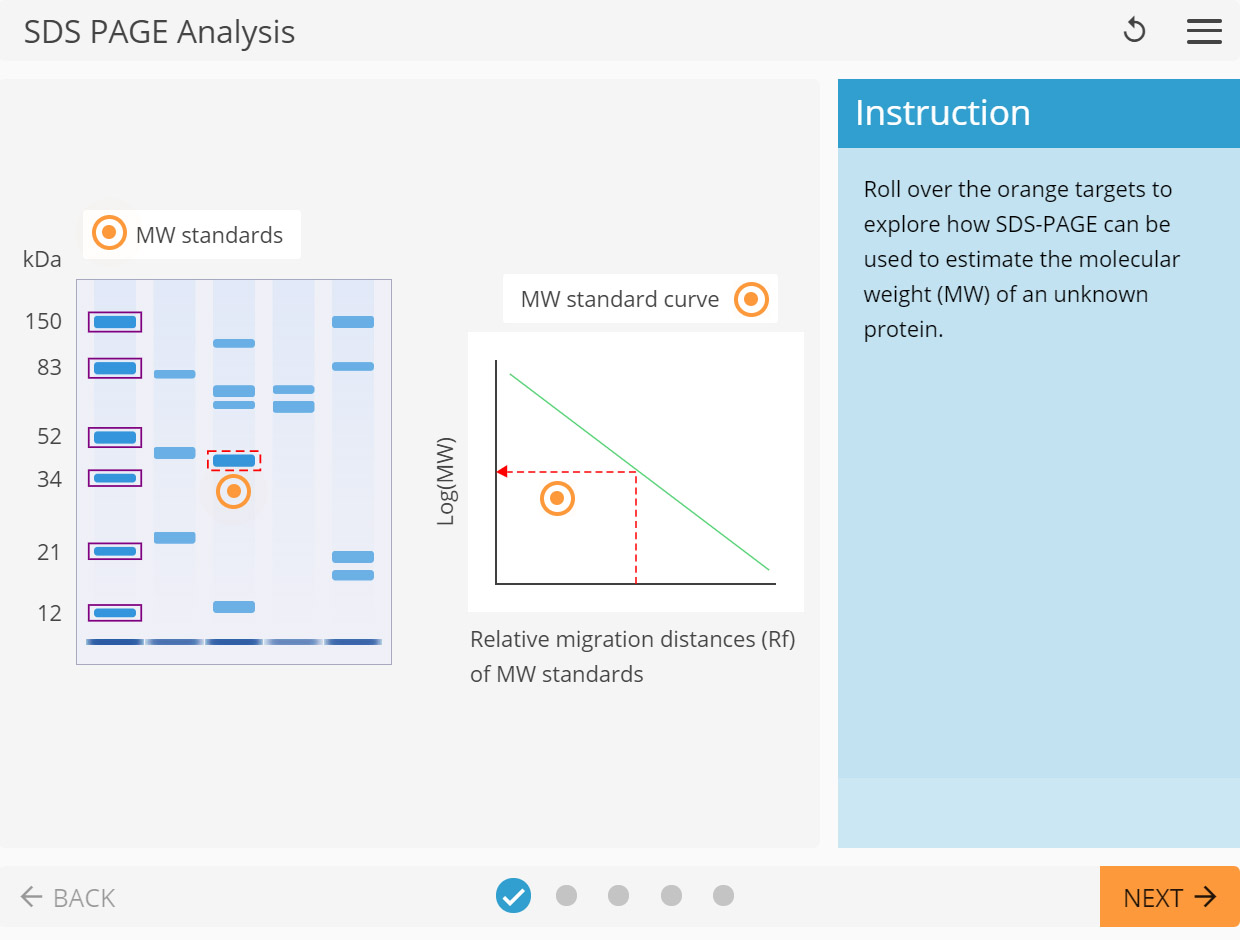Select the third progress dot

(x=618, y=896)
